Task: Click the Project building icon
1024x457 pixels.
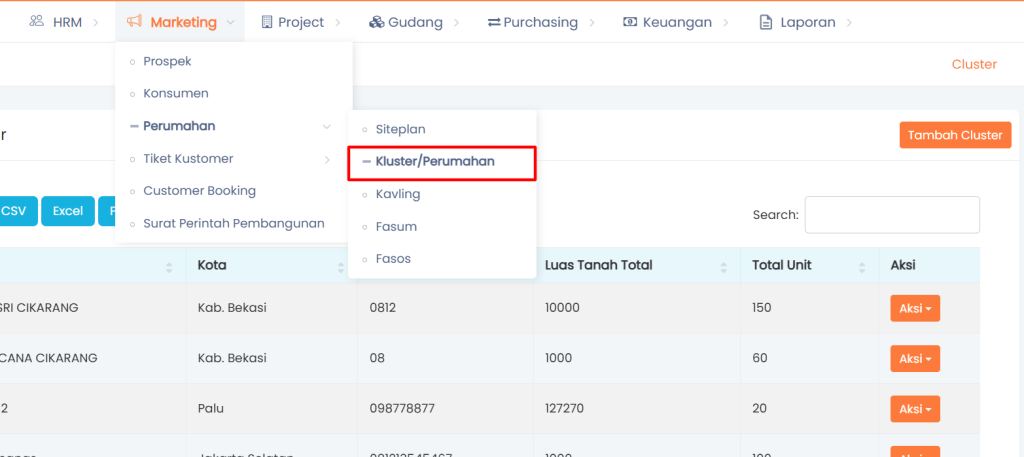Action: tap(266, 21)
